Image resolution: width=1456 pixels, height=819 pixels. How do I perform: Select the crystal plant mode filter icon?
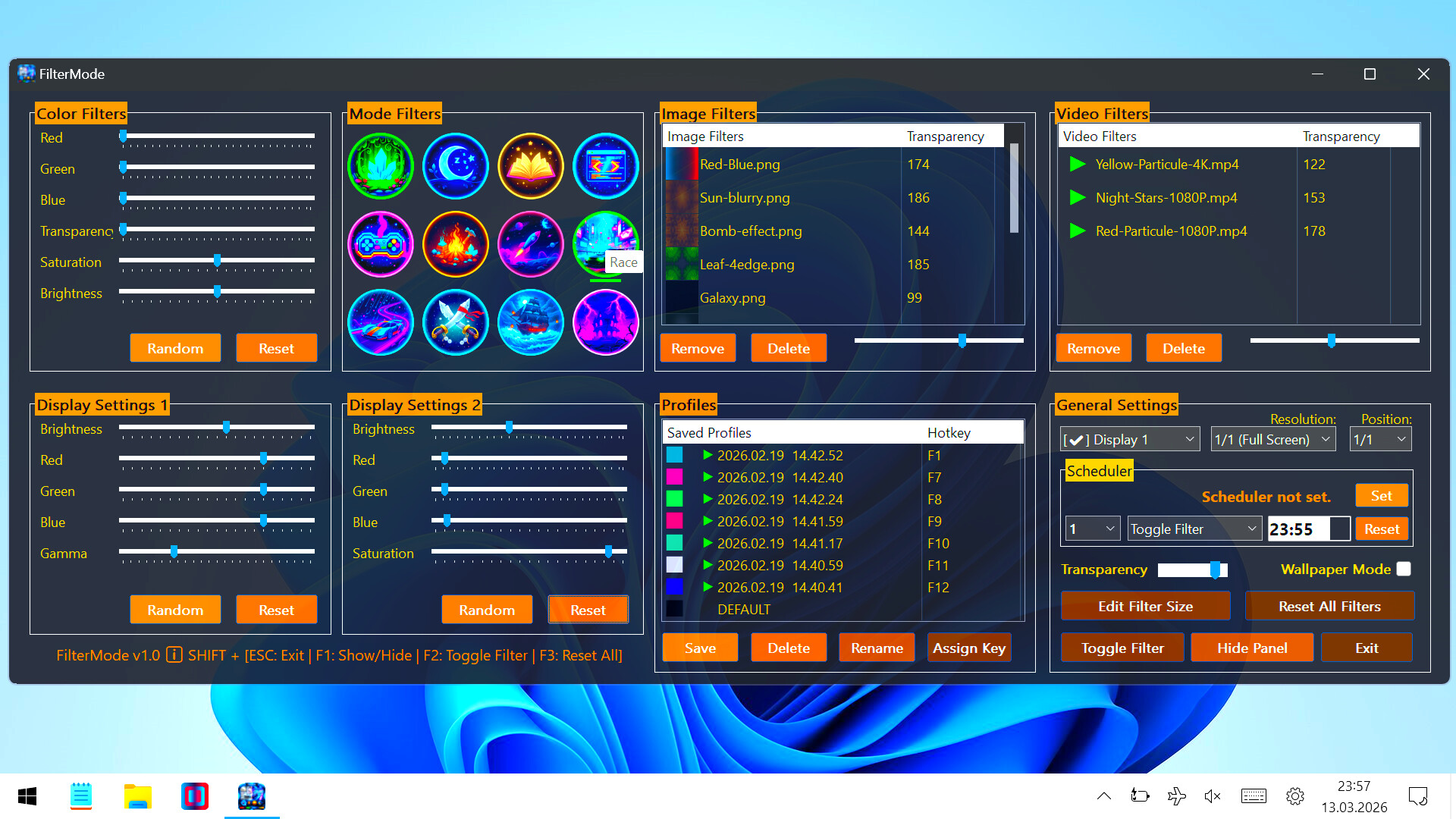tap(380, 166)
